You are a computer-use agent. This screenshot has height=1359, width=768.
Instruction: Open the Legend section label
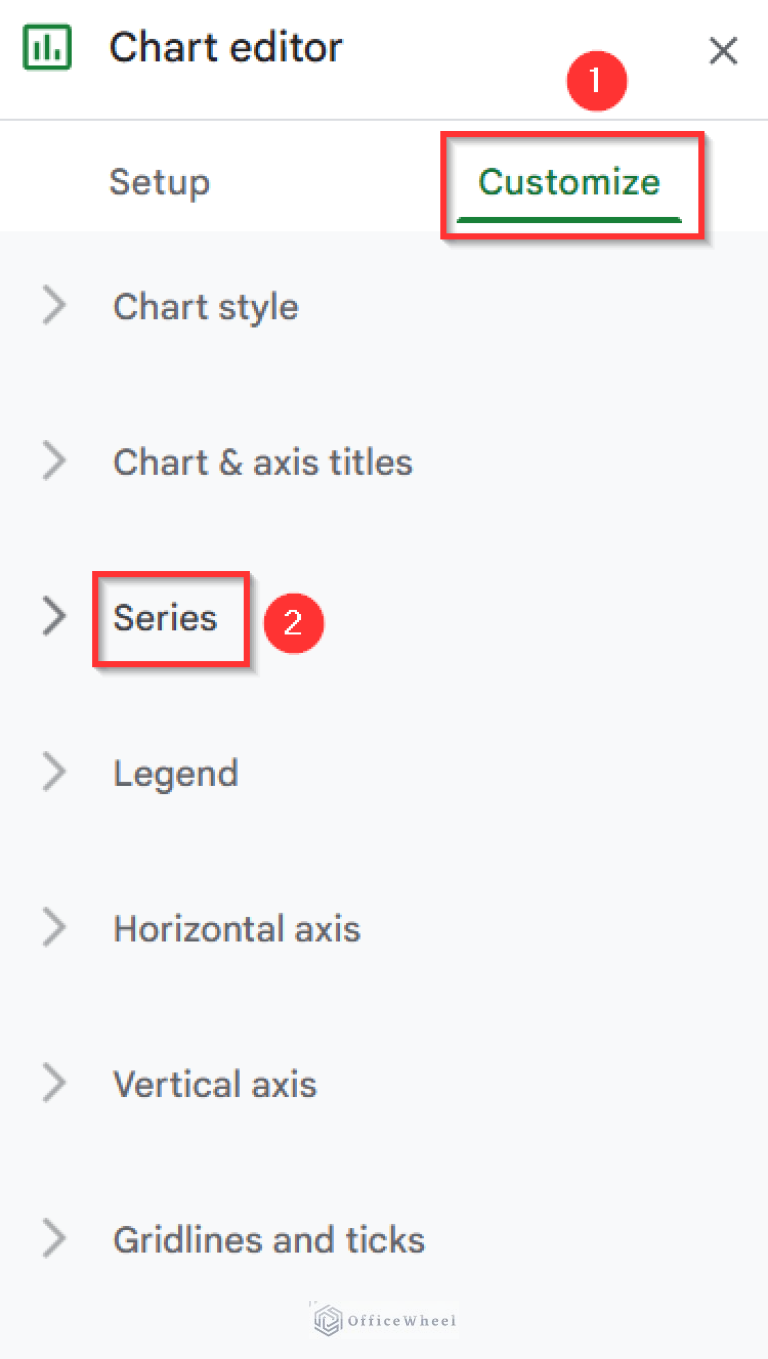click(x=176, y=773)
